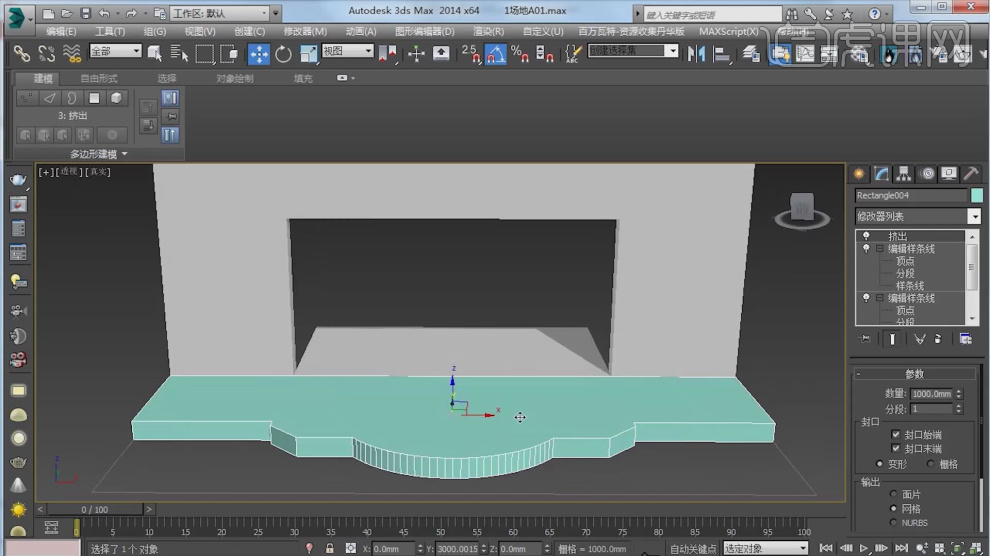Open the 视图 coordinate system dropdown
990x556 pixels.
coord(347,50)
